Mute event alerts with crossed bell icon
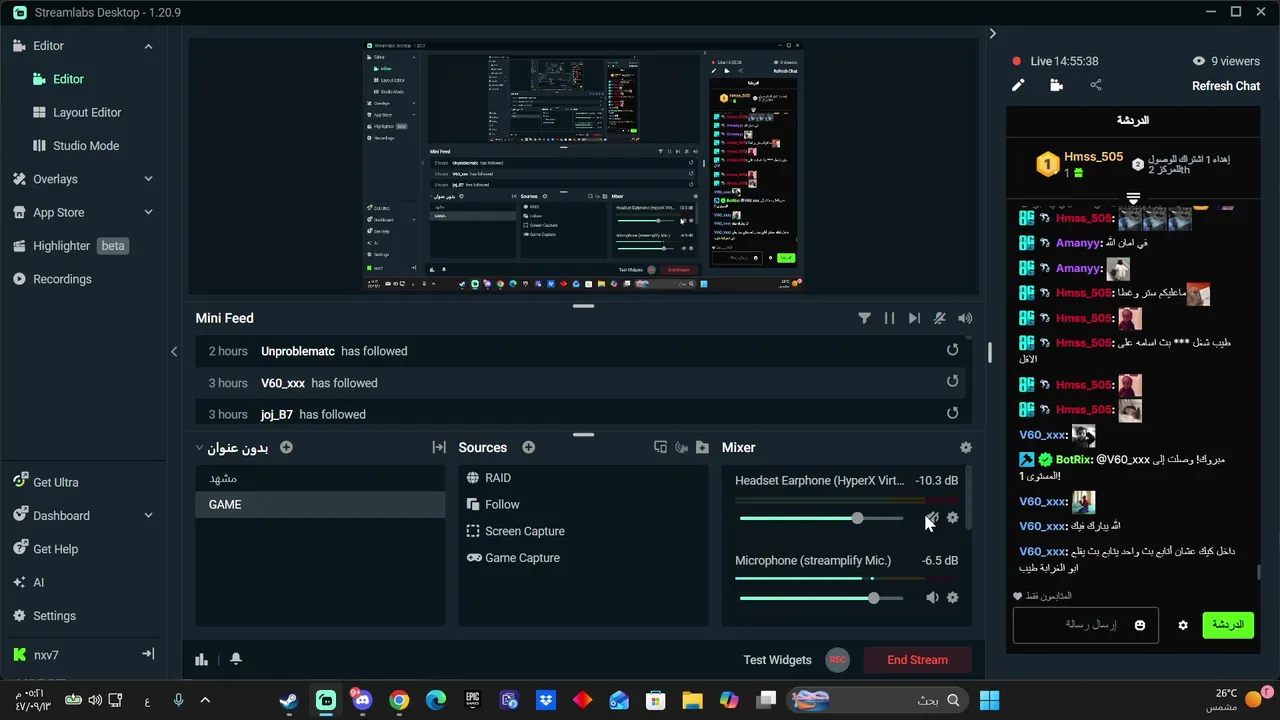The image size is (1280, 720). [x=940, y=318]
